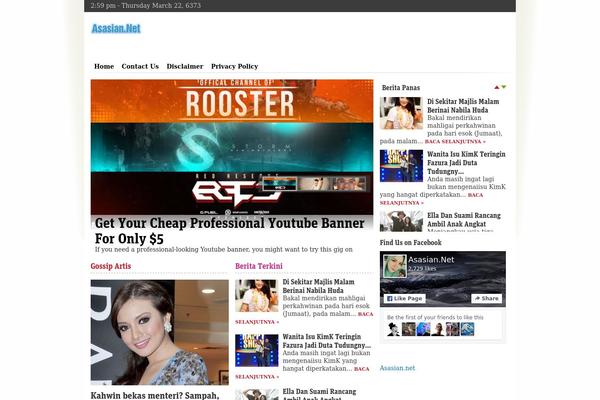Screen dimensions: 600x400
Task: Open the Asasian.Net site logo
Action: pos(116,28)
